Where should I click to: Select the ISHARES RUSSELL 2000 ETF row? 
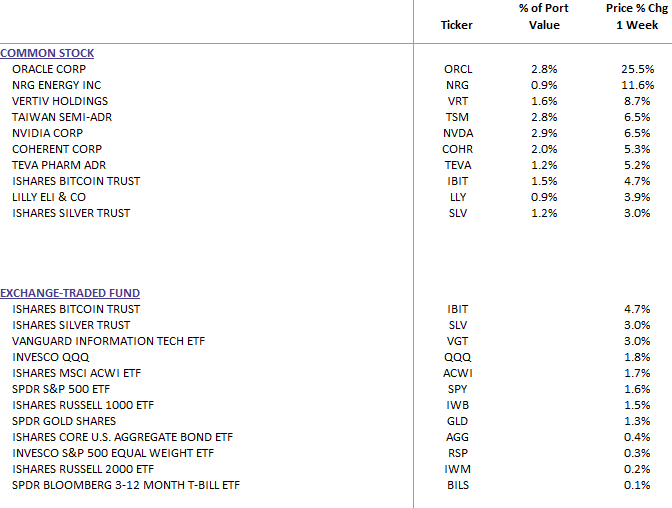click(x=83, y=469)
